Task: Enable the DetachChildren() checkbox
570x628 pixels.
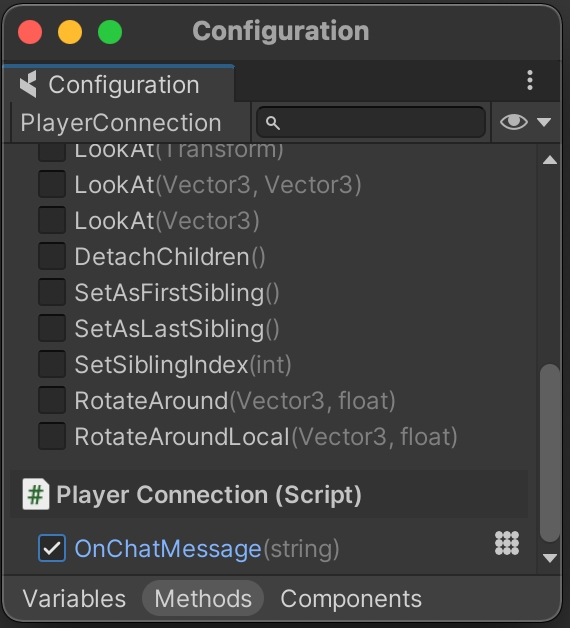Action: (x=52, y=256)
